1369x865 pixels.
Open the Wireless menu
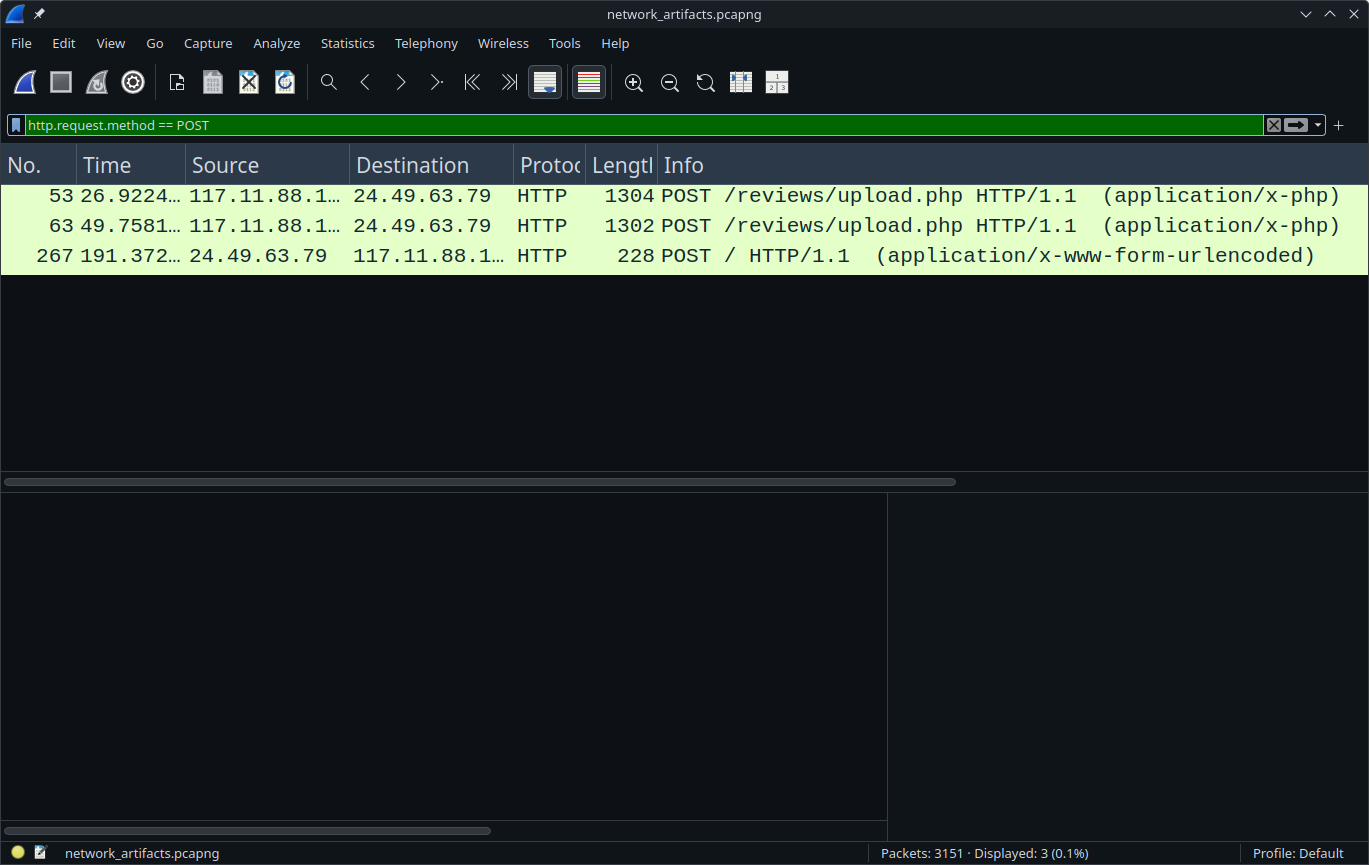503,43
